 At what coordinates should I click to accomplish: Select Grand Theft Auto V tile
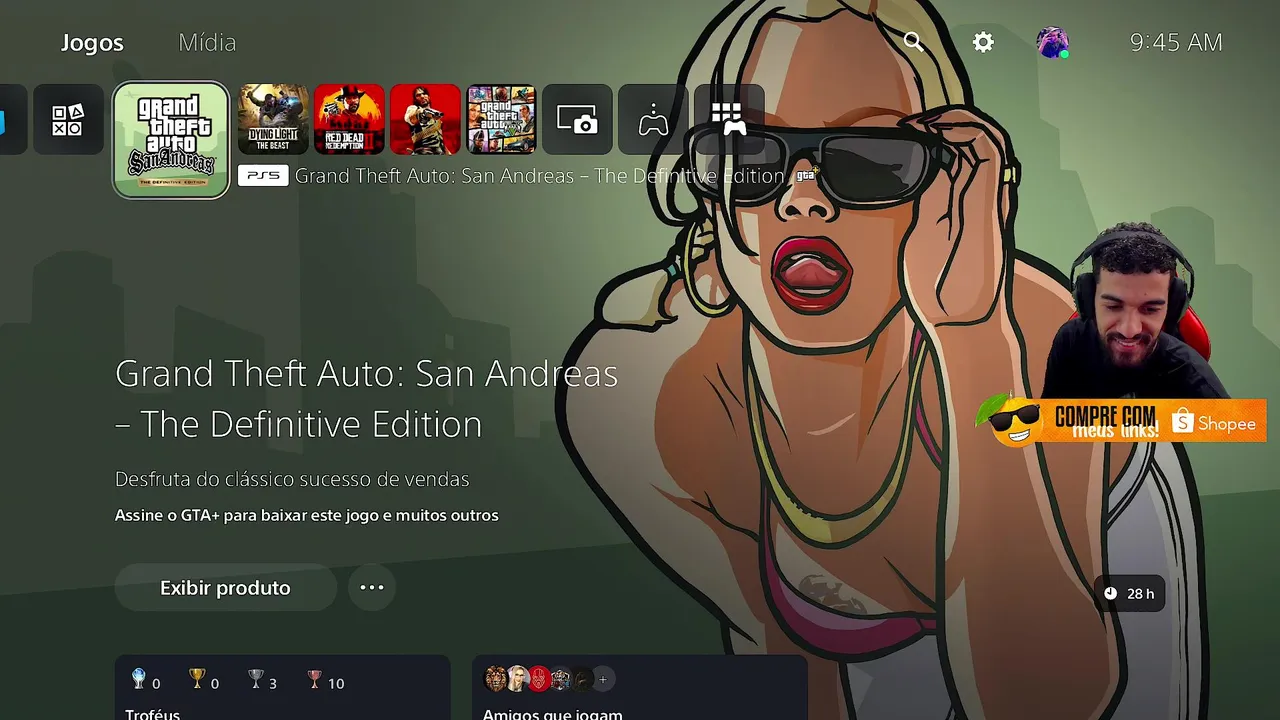point(501,119)
